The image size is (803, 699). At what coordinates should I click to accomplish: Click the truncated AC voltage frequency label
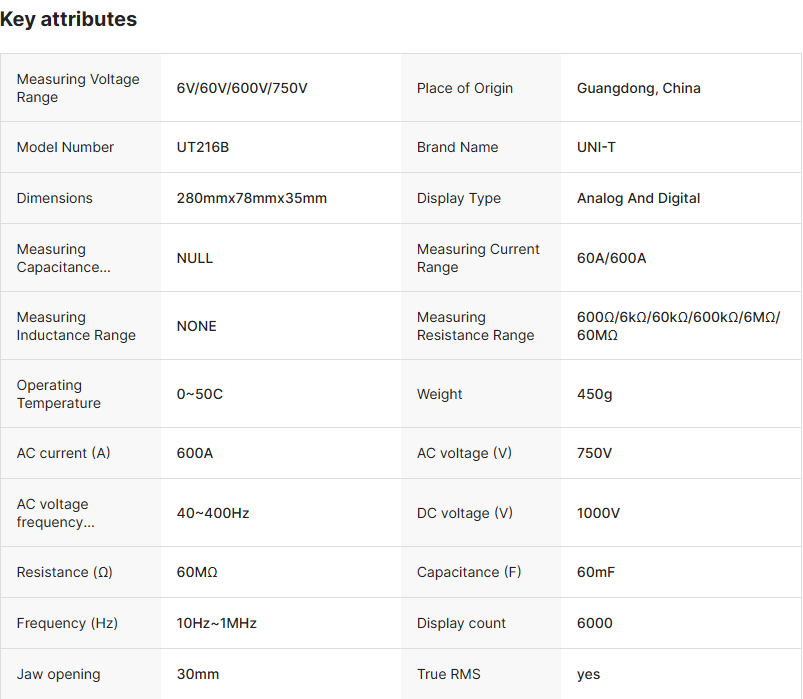(56, 513)
